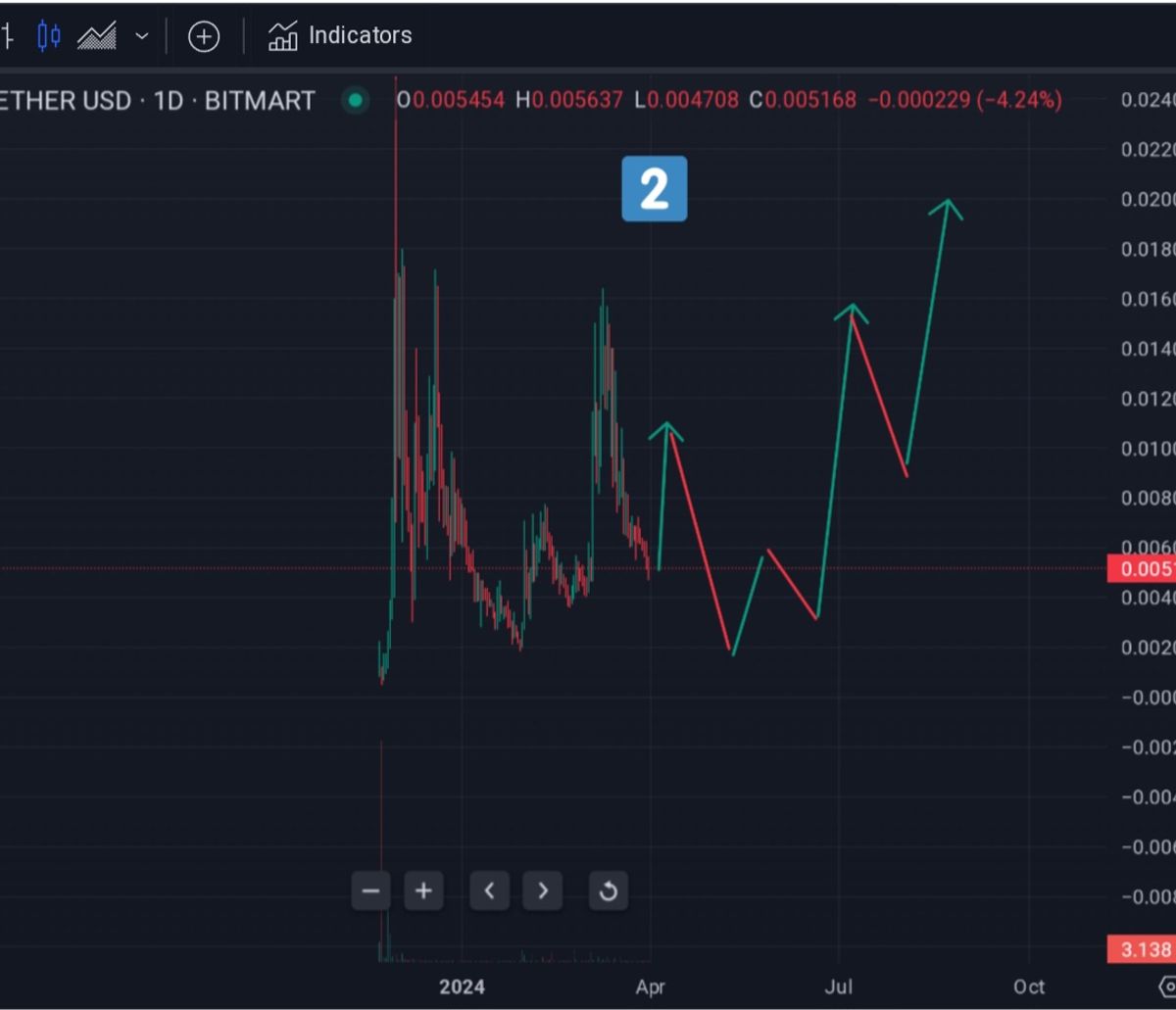1176x1010 pixels.
Task: Click the Apr label on time axis
Action: point(650,986)
